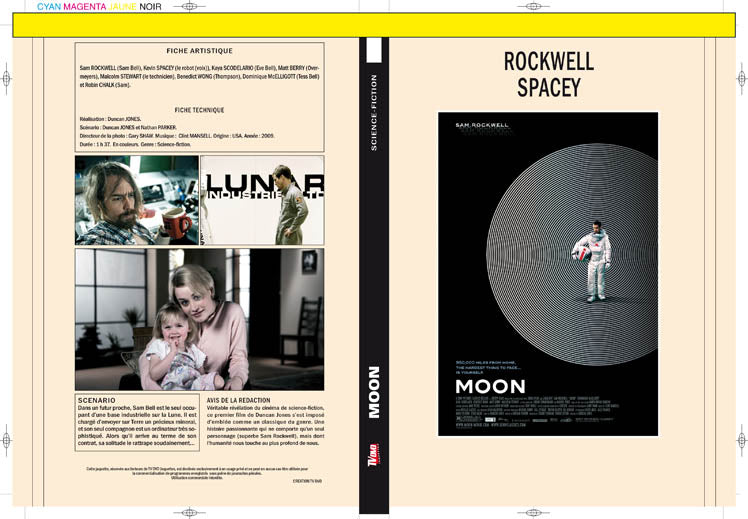Click the MOON title on the poster
The width and height of the screenshot is (748, 519).
click(490, 386)
